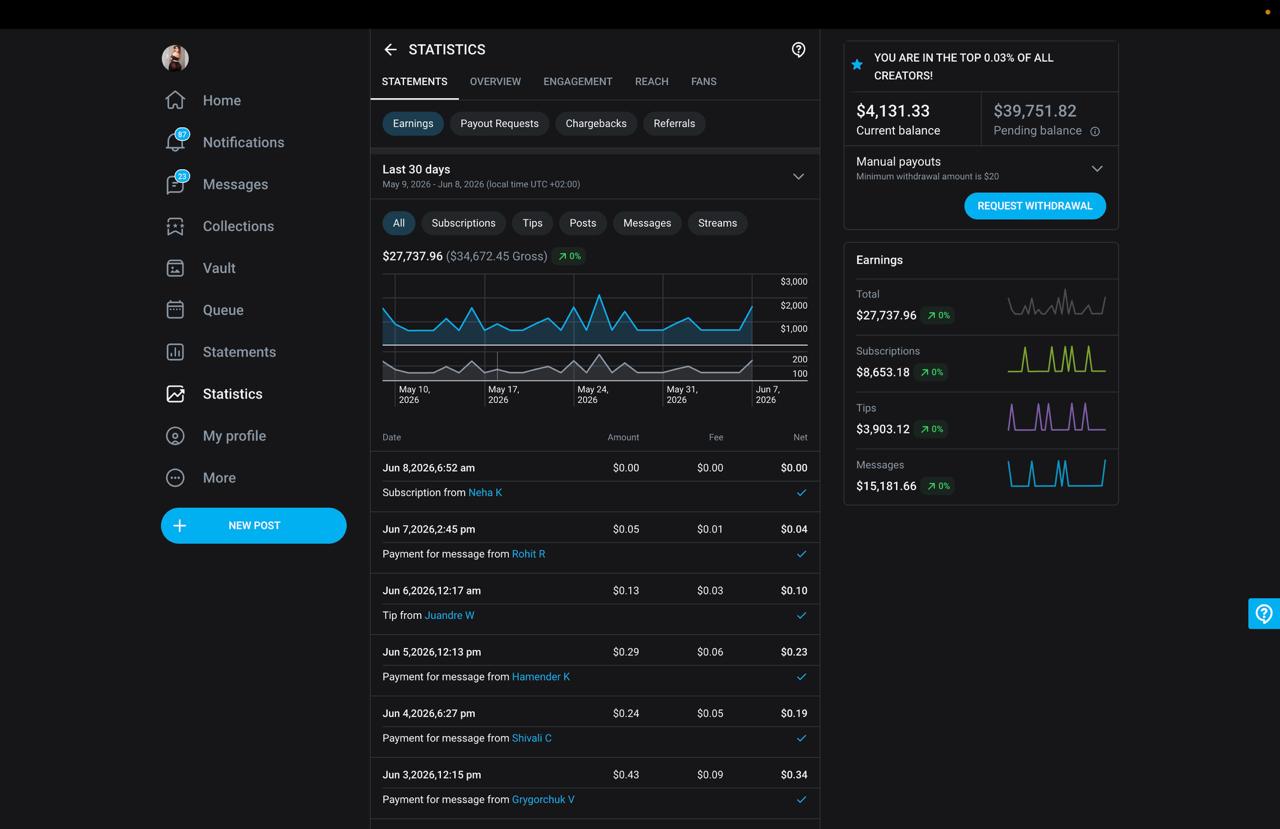Open the floating help widget icon
This screenshot has width=1280, height=829.
click(1264, 613)
